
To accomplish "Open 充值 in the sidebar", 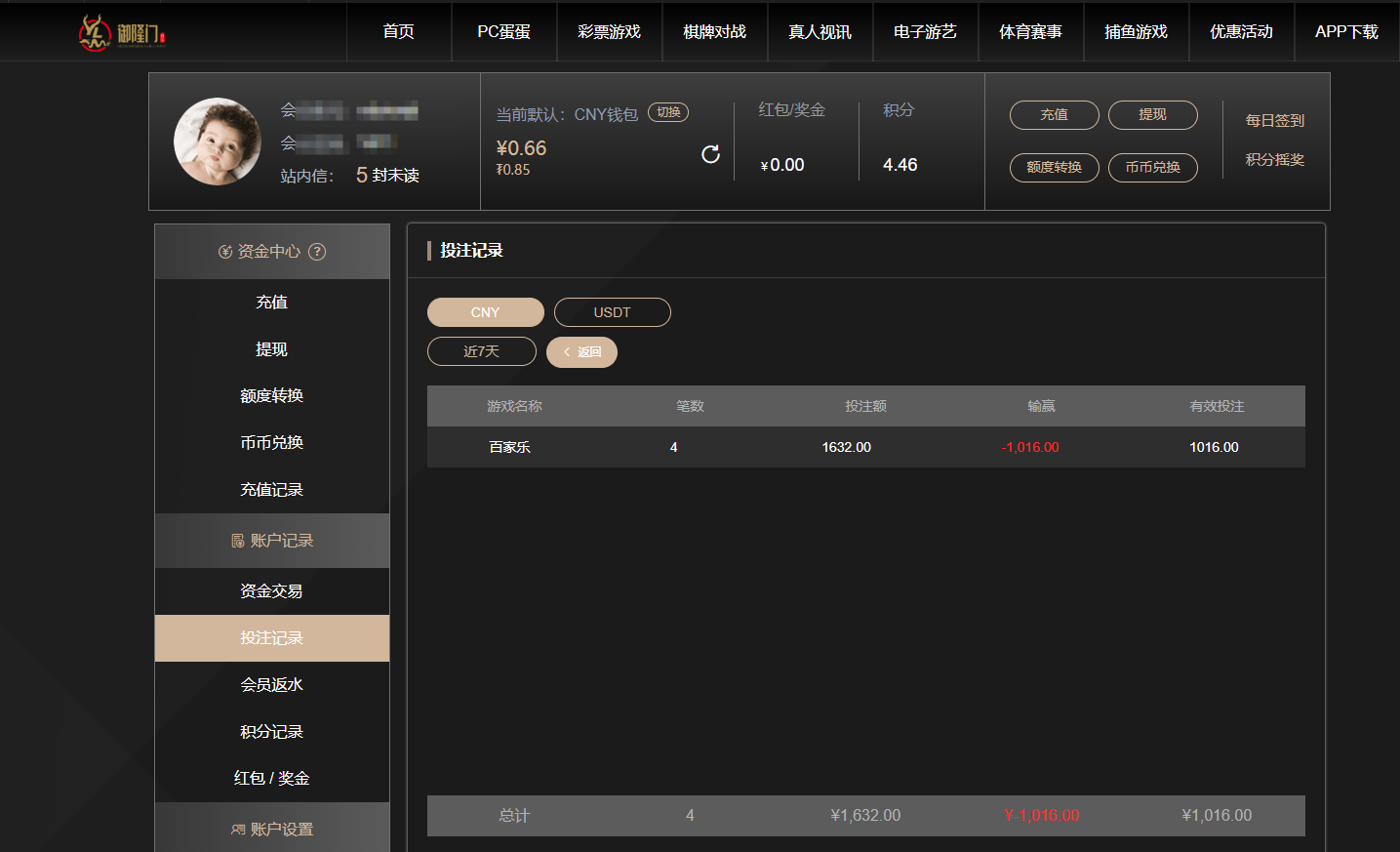I will click(272, 303).
